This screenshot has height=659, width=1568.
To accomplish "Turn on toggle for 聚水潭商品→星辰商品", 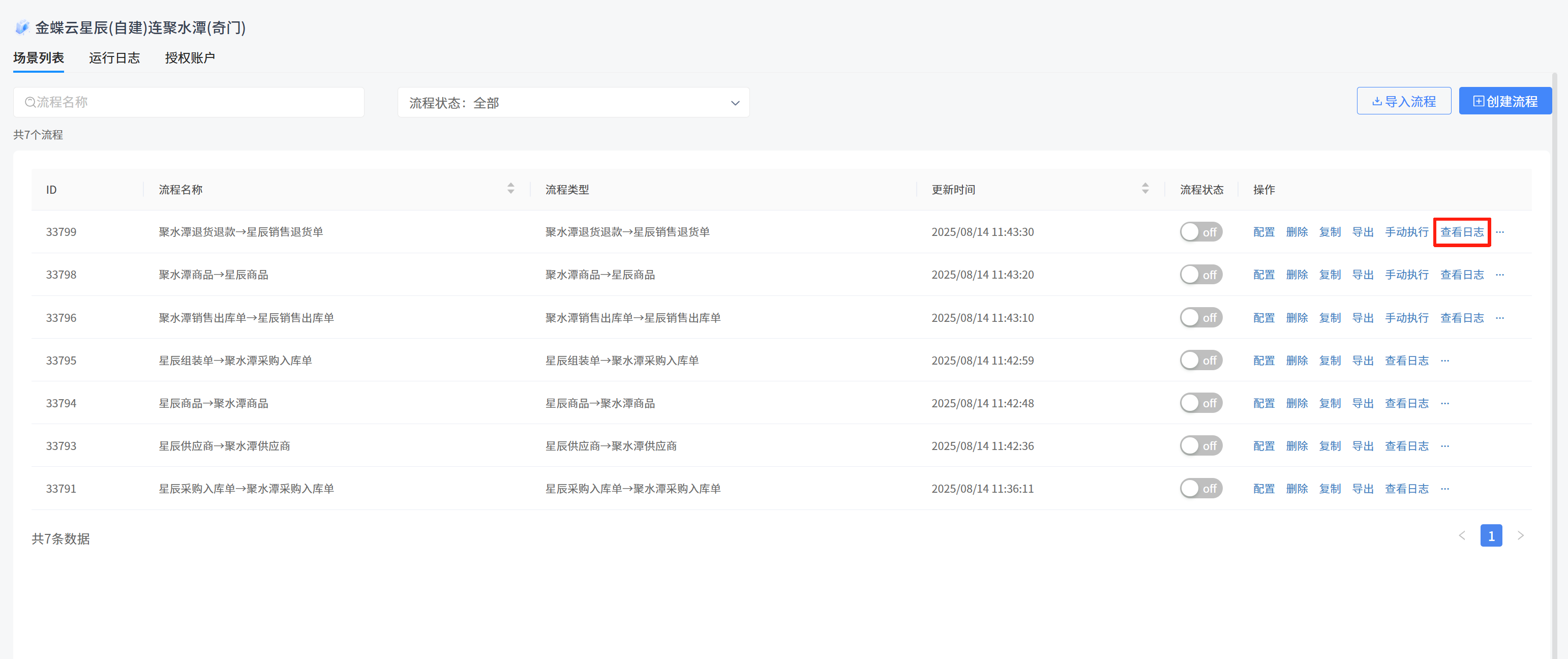I will click(x=1200, y=275).
